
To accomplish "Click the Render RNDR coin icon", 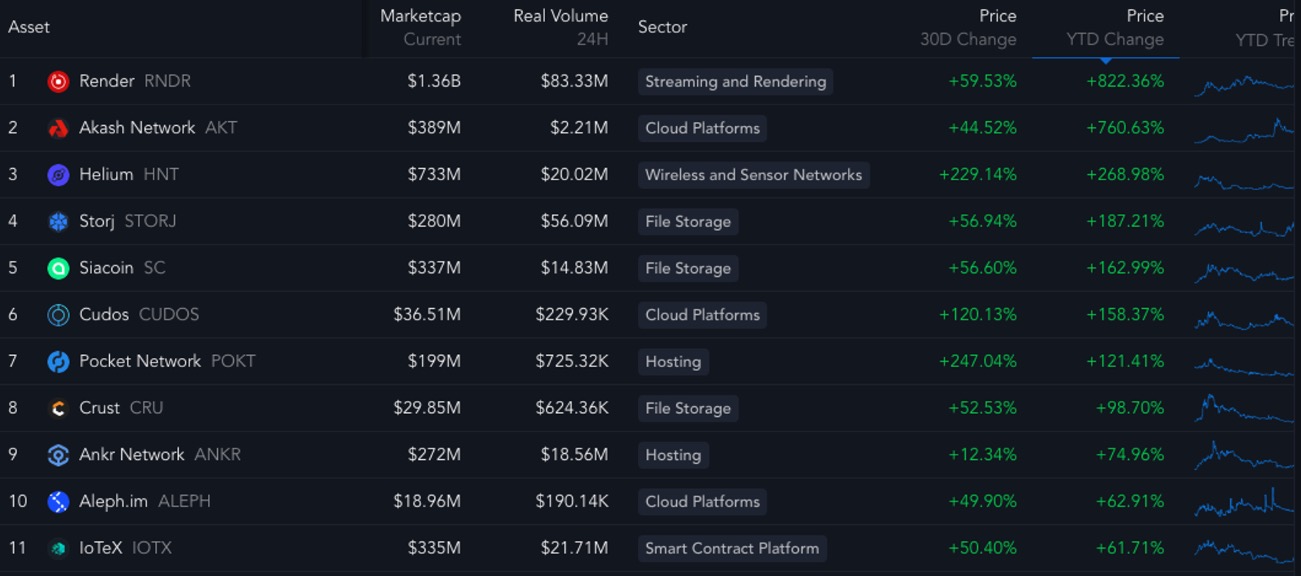I will click(x=58, y=82).
